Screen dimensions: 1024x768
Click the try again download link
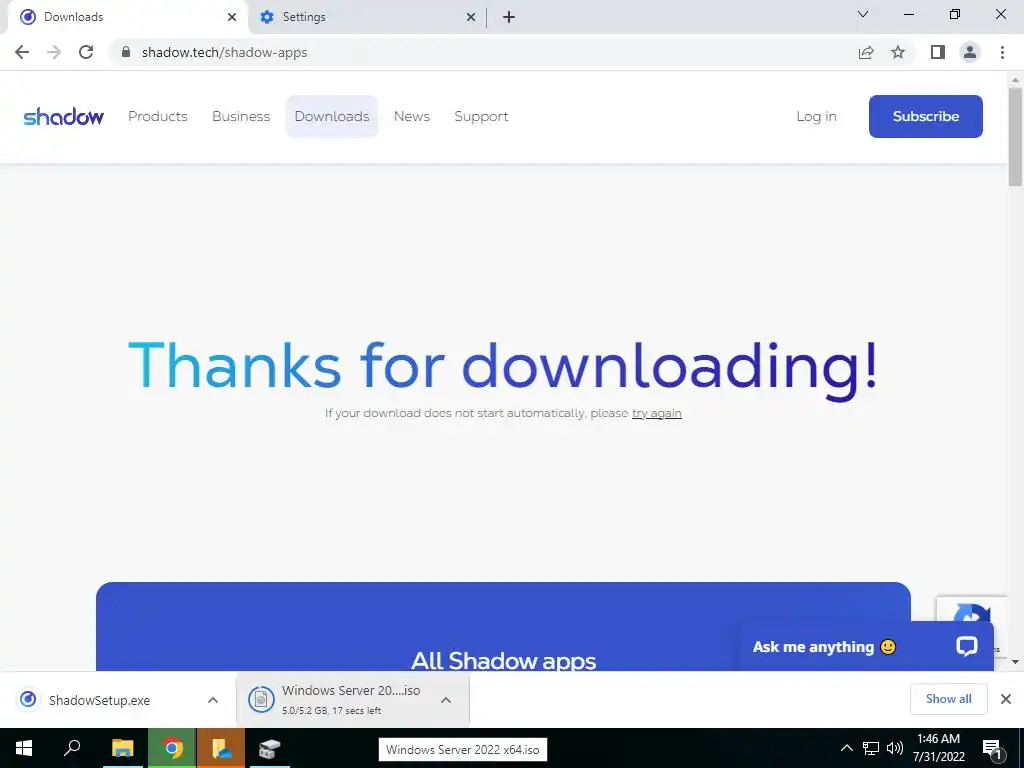pyautogui.click(x=656, y=413)
